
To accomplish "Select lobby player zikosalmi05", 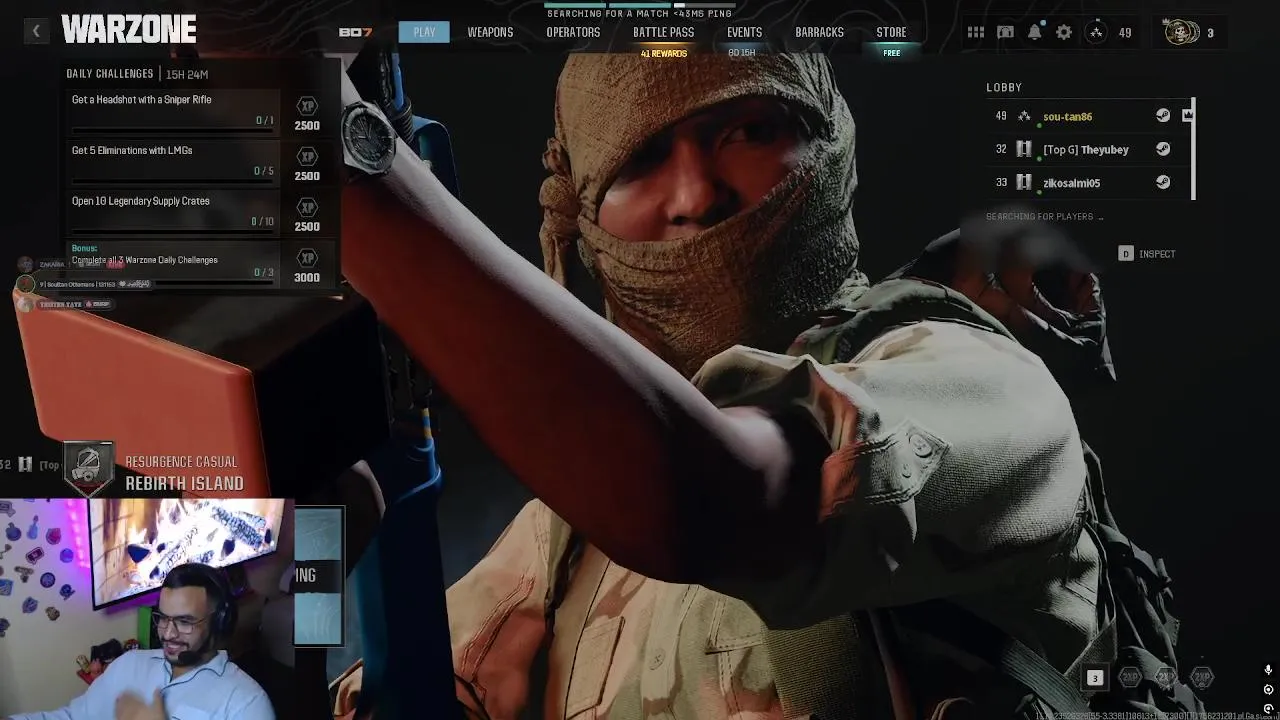I will coord(1071,183).
